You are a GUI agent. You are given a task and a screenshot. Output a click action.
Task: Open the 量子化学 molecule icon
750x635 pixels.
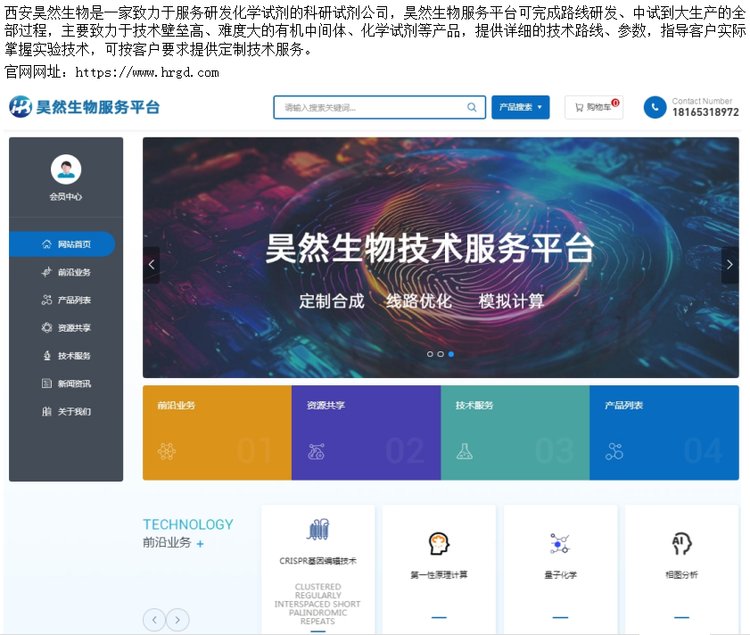click(x=560, y=543)
